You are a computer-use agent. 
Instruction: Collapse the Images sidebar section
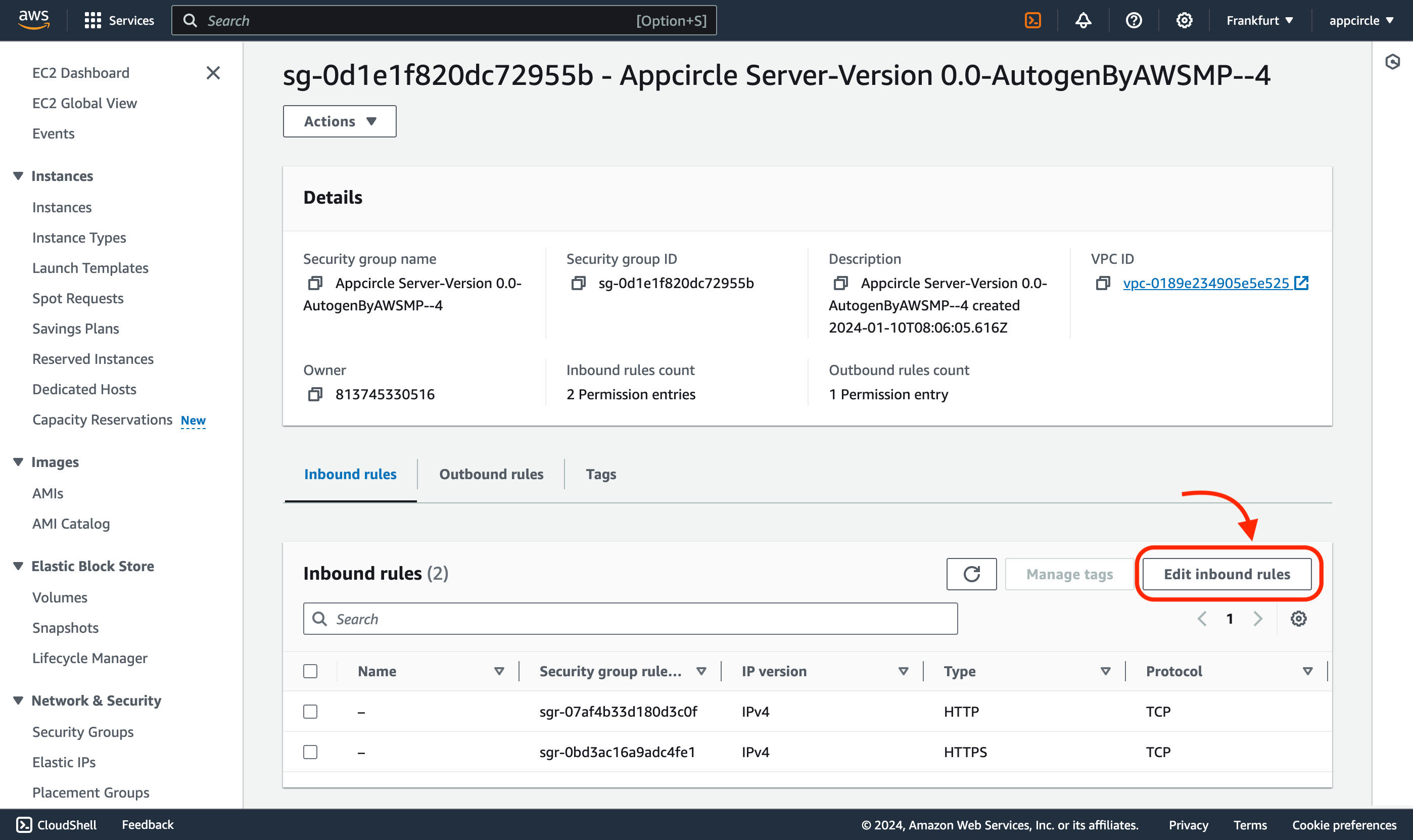(18, 462)
